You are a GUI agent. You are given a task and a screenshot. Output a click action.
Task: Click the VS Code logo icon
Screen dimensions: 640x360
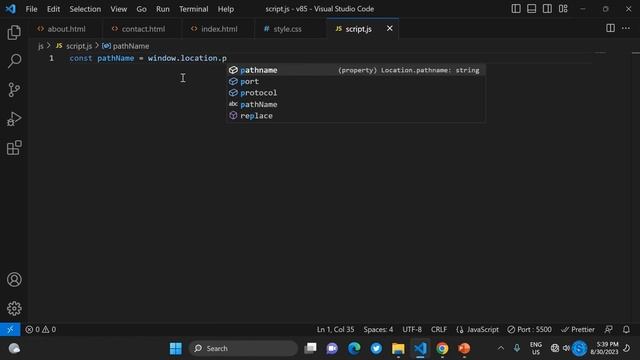coord(11,9)
